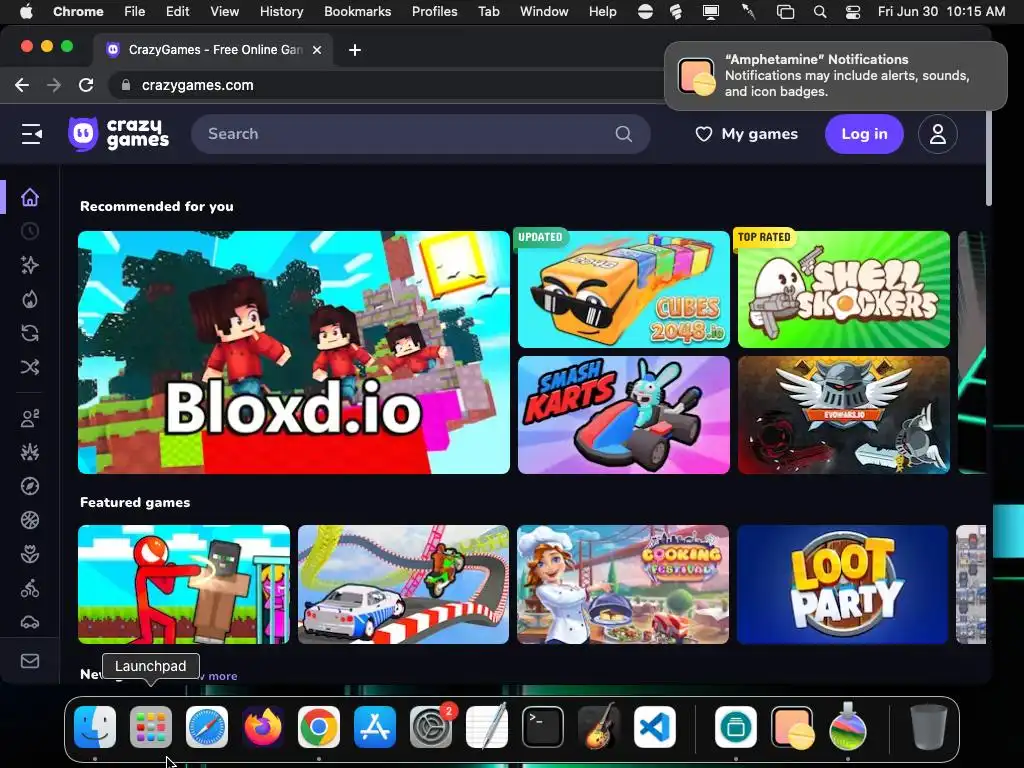Open Launchpad from the Dock
The width and height of the screenshot is (1024, 768).
coord(151,726)
